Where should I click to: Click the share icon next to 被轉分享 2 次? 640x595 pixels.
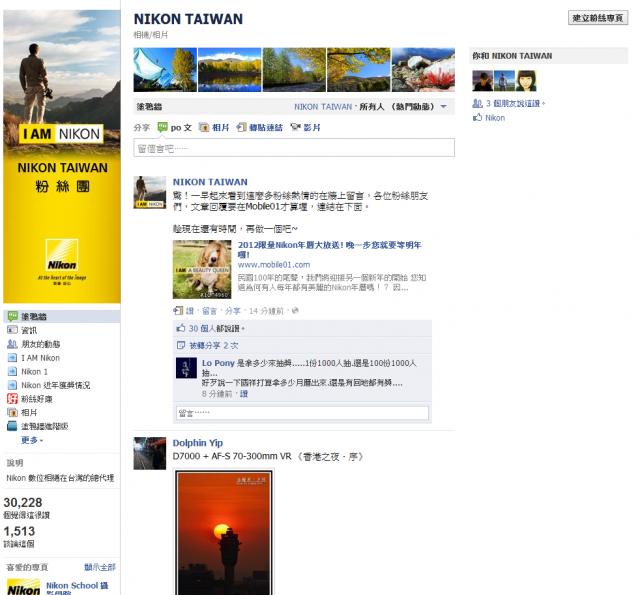click(180, 345)
